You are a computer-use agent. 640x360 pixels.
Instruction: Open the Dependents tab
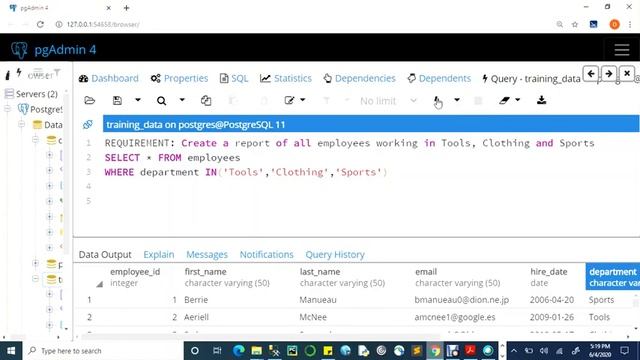click(x=439, y=78)
